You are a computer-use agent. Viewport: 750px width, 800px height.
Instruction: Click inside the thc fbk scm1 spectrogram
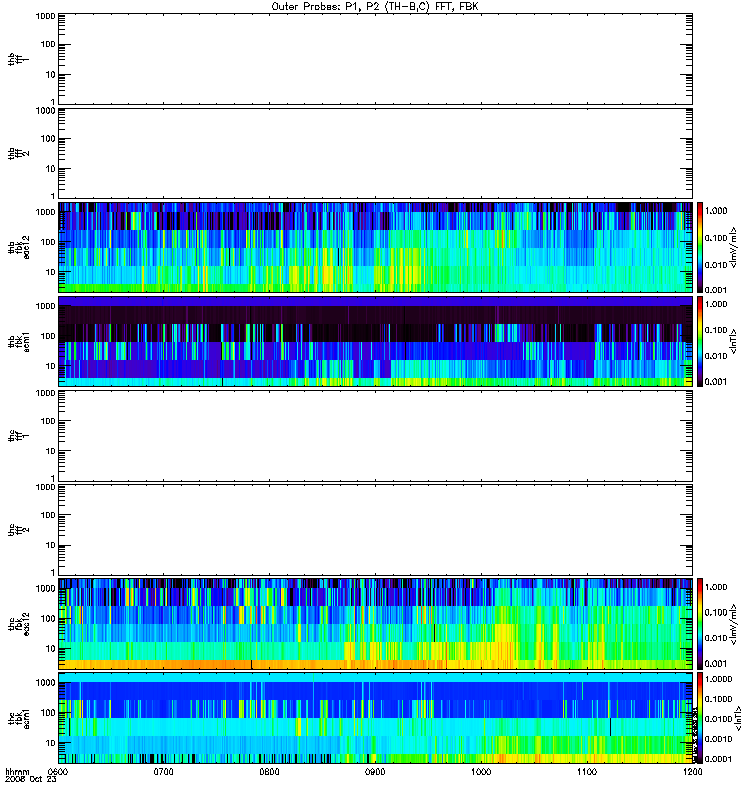point(376,718)
